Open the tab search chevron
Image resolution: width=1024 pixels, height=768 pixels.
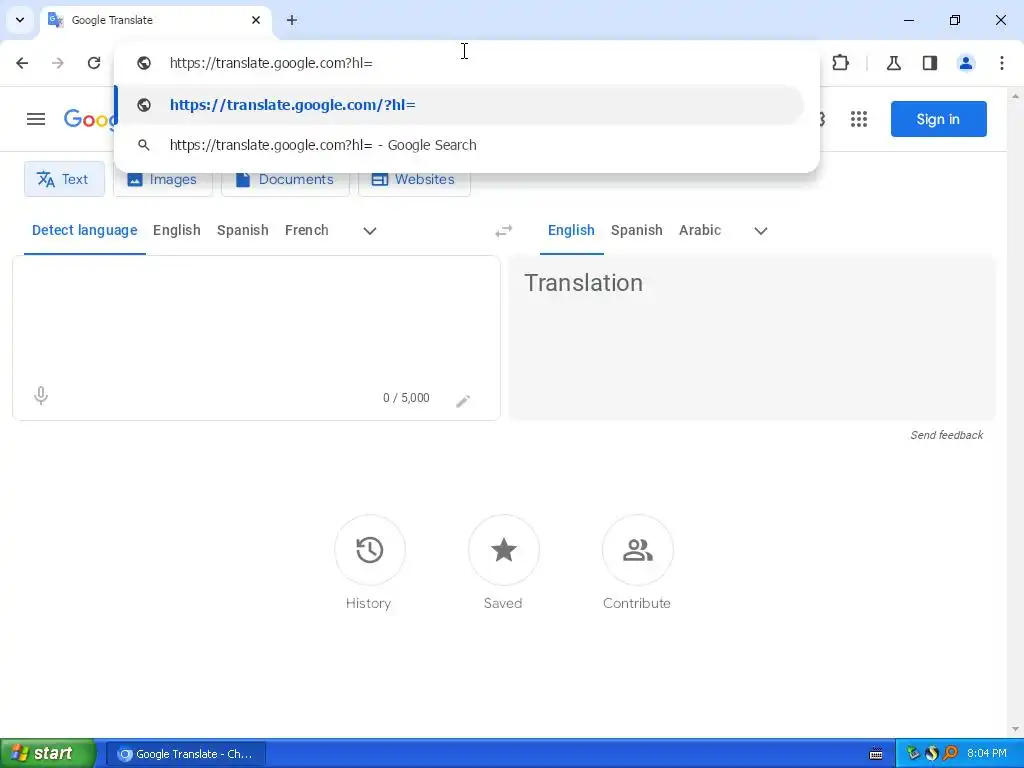coord(20,20)
